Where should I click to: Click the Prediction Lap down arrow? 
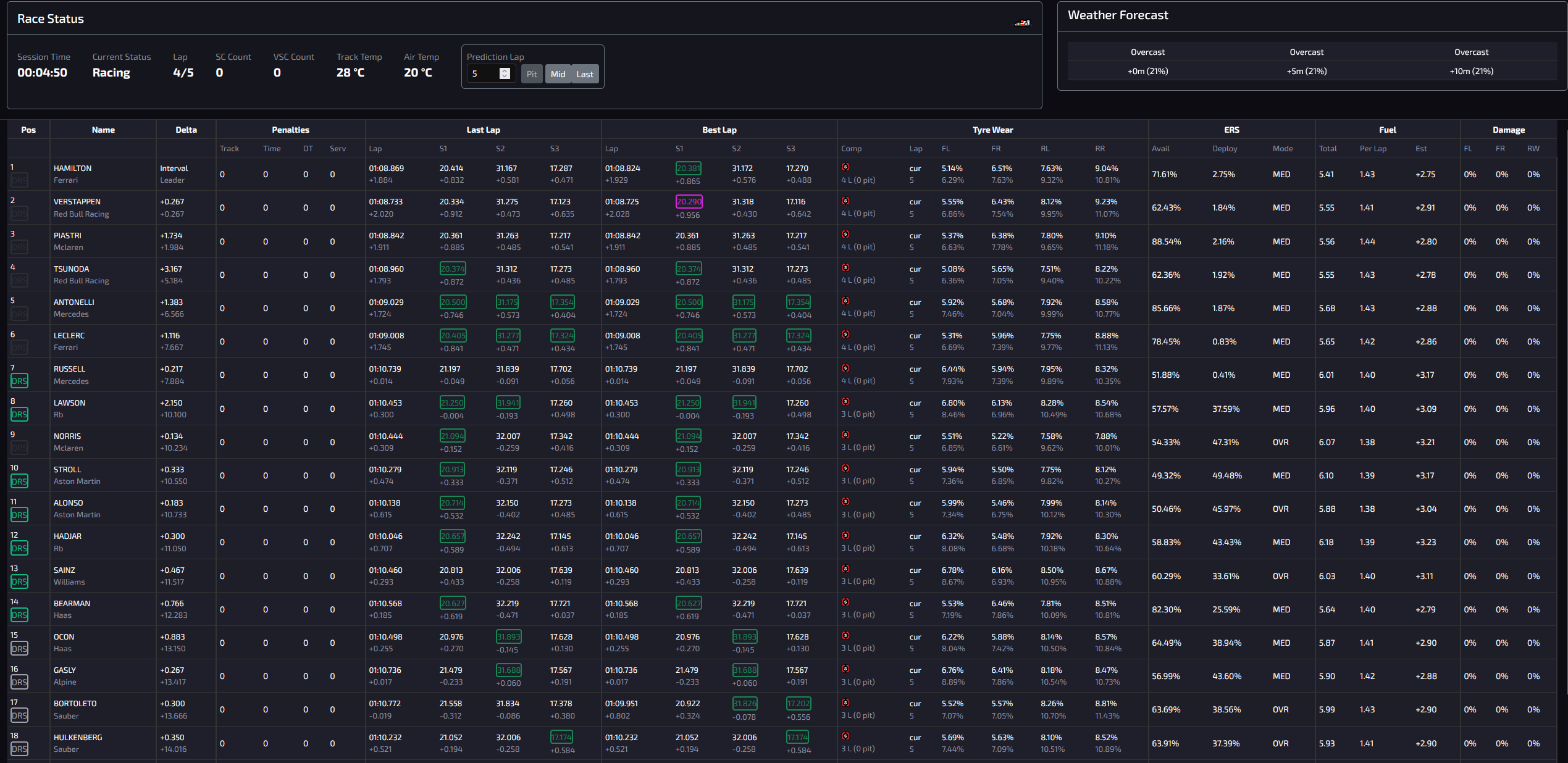[x=505, y=77]
